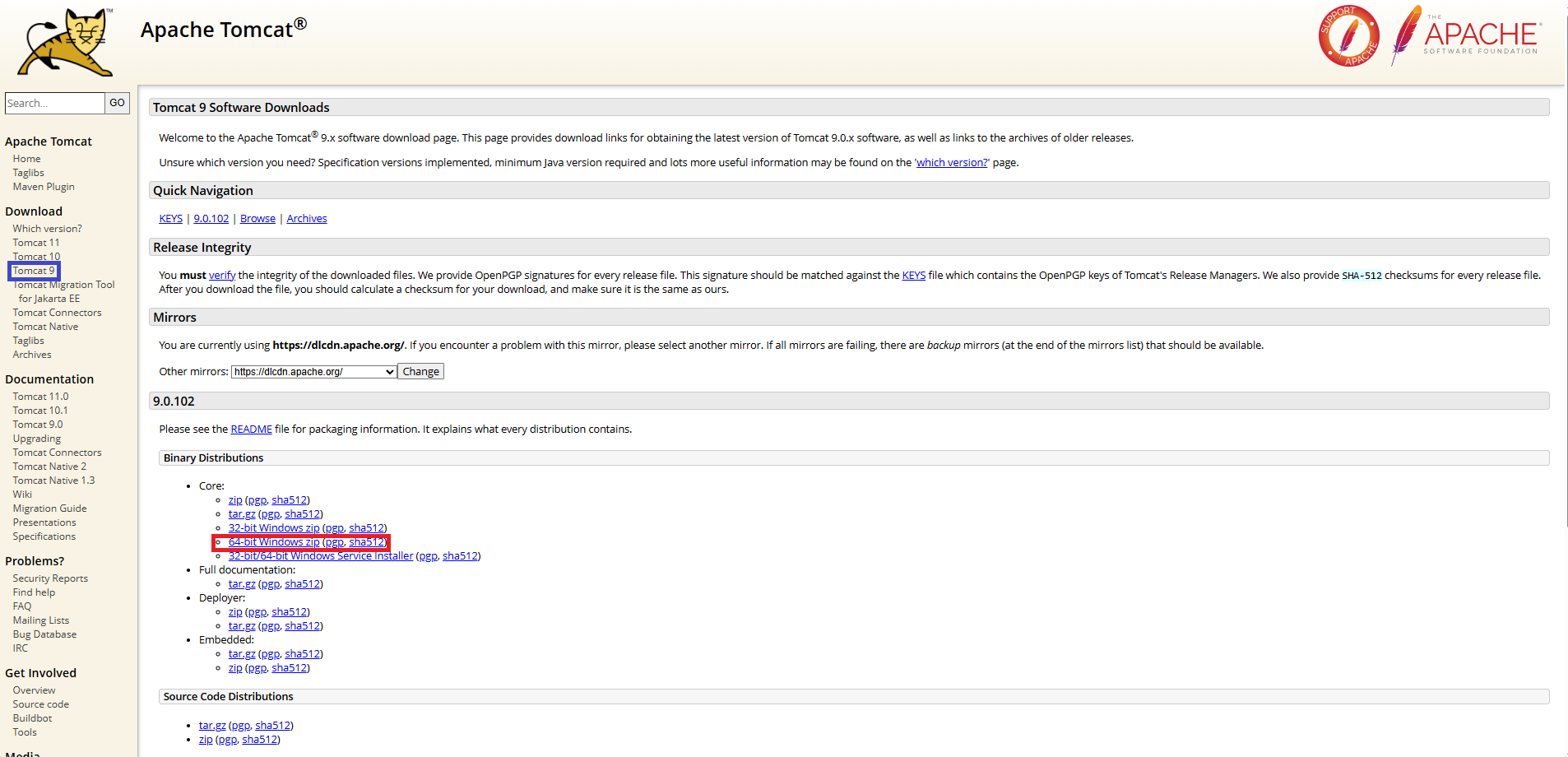Click the verify link in Release Integrity
This screenshot has height=757, width=1568.
click(222, 276)
